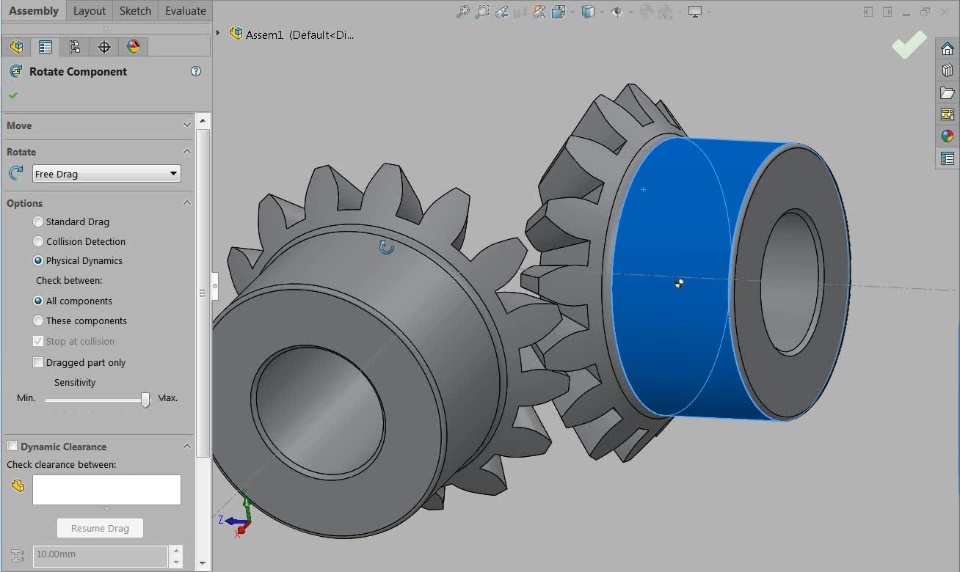The image size is (960, 572).
Task: Accept with the large green checkmark in viewport
Action: 909,45
